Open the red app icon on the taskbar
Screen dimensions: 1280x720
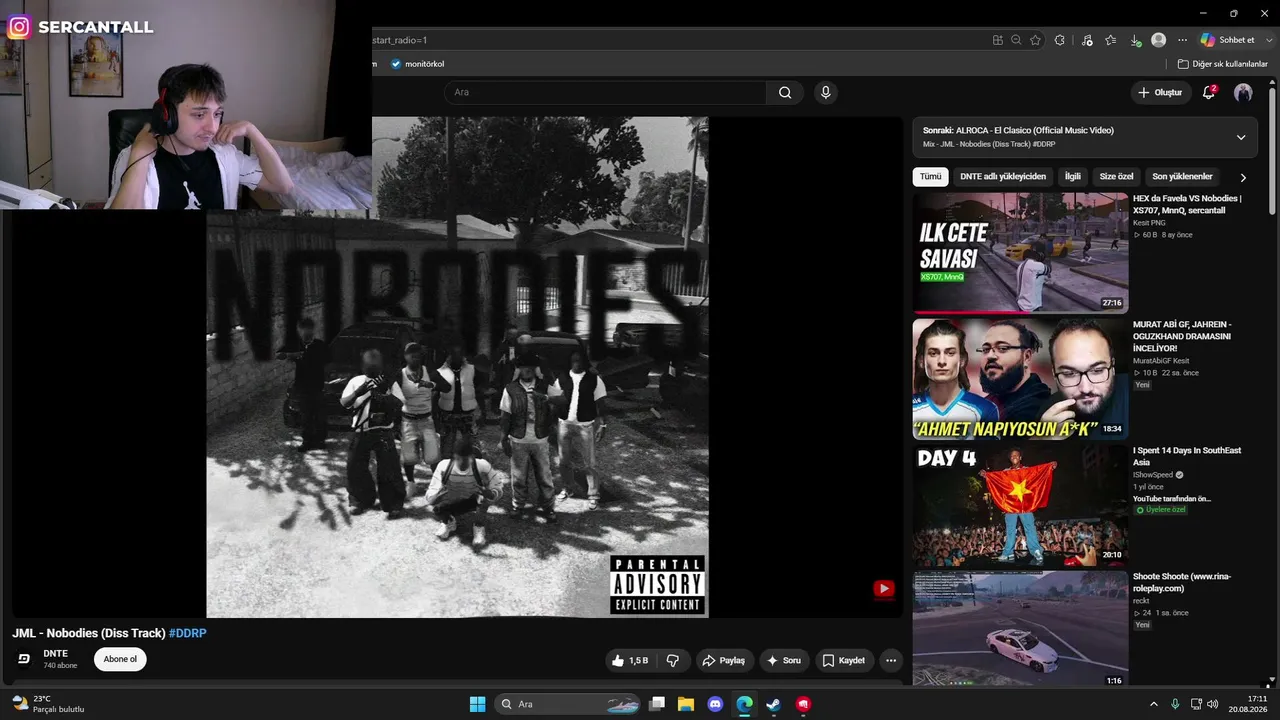pos(802,704)
